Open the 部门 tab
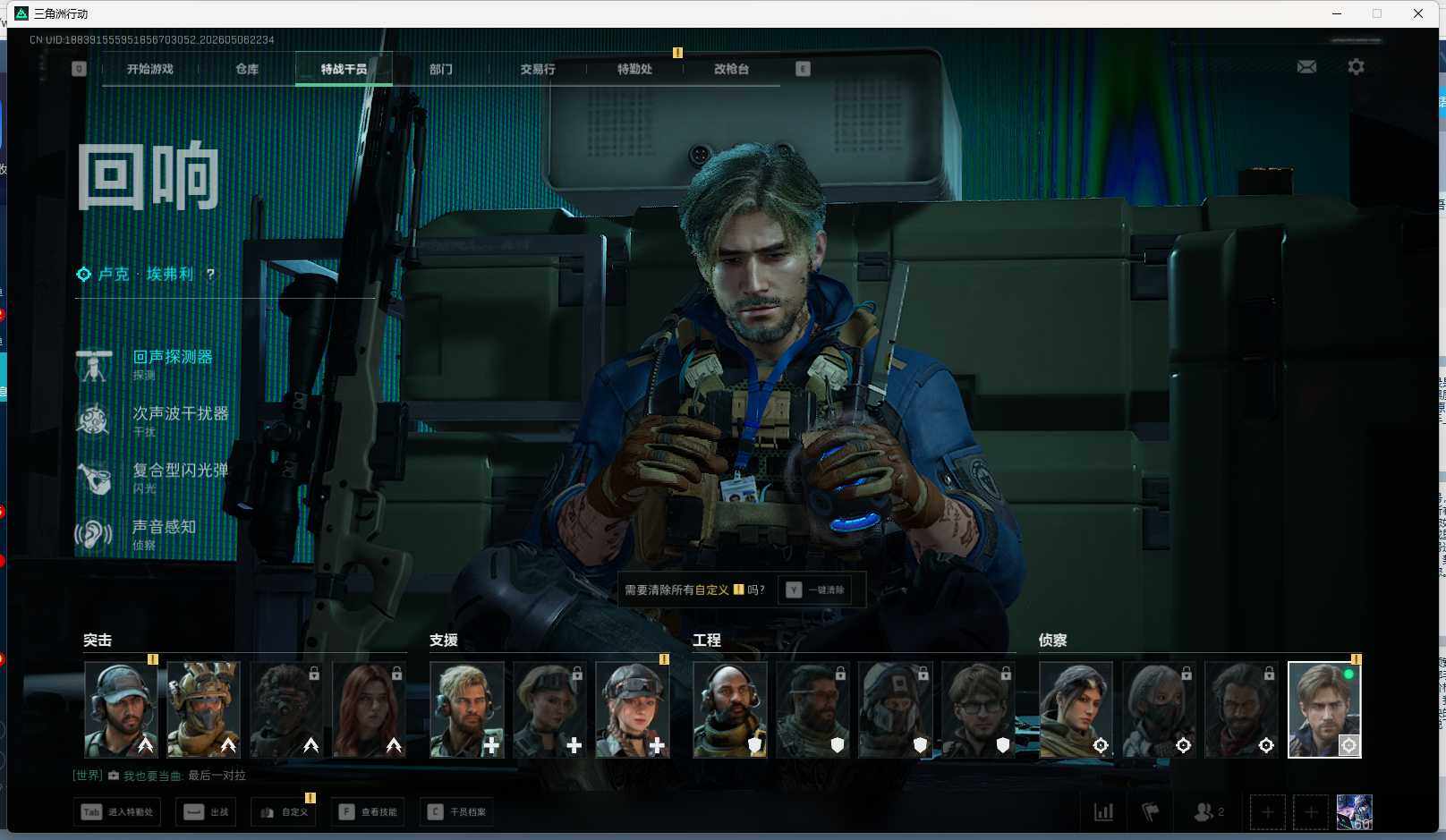The width and height of the screenshot is (1446, 840). pos(440,69)
